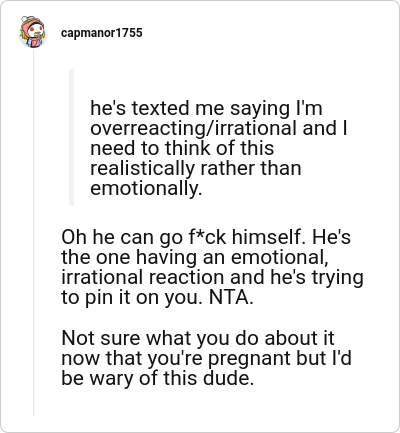Click the line "the one having an emotional,"
The width and height of the screenshot is (400, 433).
click(x=195, y=257)
